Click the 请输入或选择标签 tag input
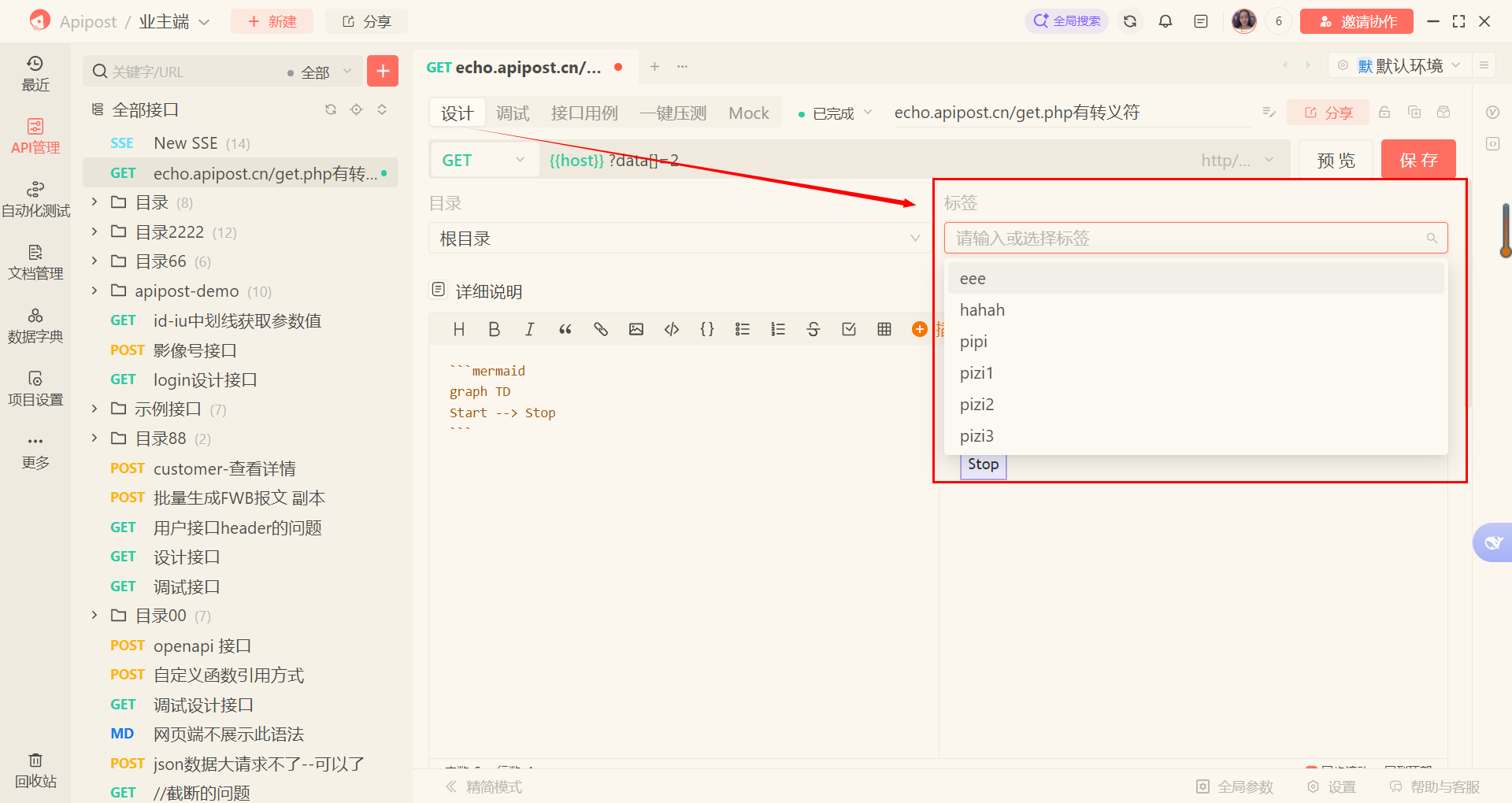Image resolution: width=1512 pixels, height=803 pixels. tap(1196, 238)
